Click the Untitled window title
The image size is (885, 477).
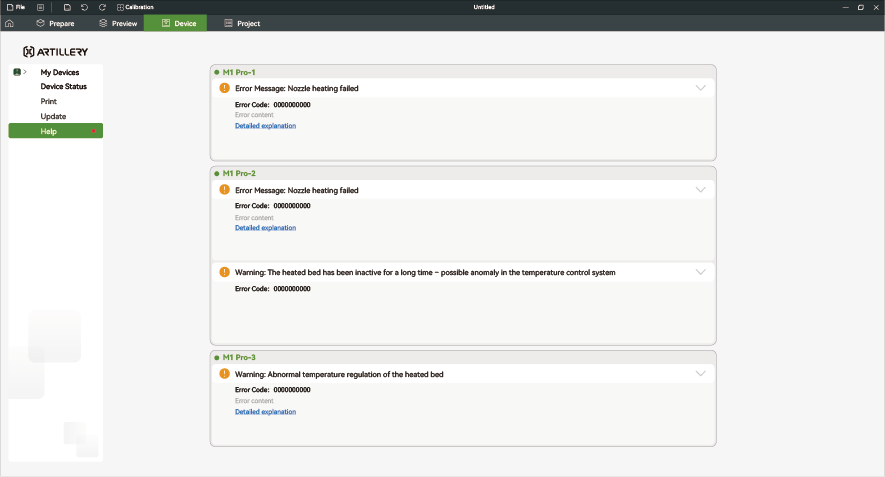point(484,7)
